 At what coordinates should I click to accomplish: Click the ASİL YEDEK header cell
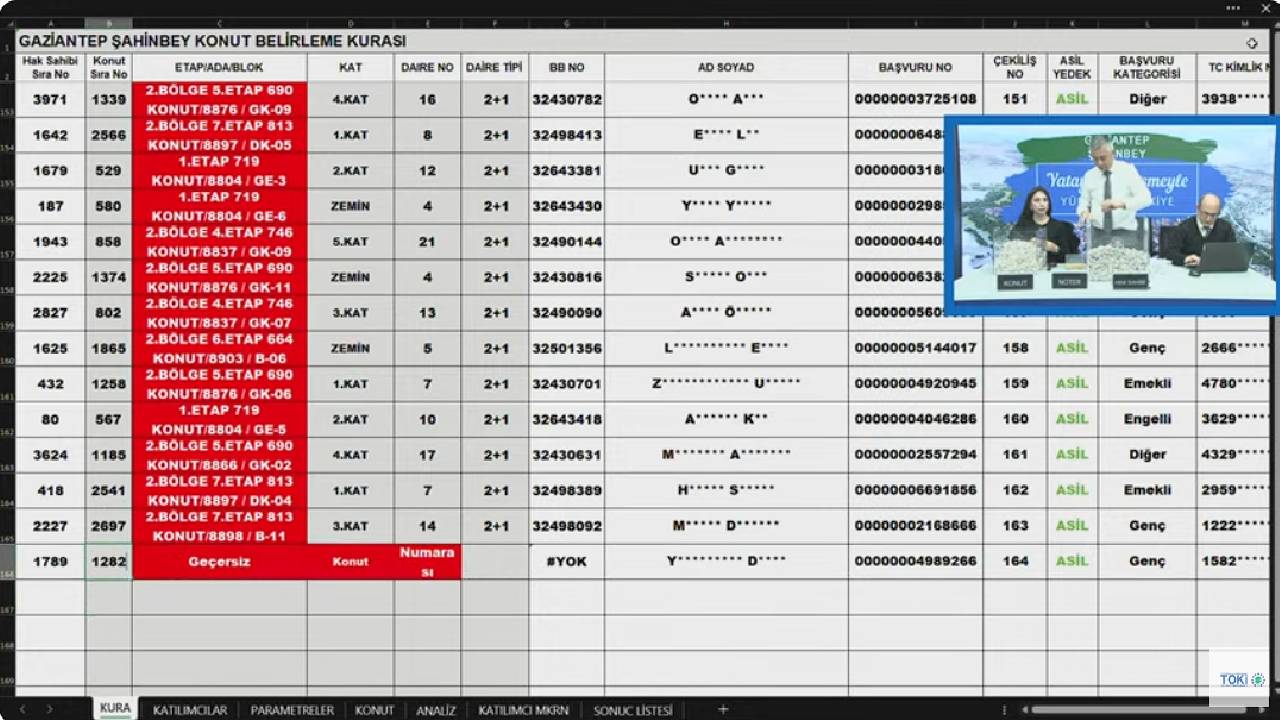(x=1071, y=67)
